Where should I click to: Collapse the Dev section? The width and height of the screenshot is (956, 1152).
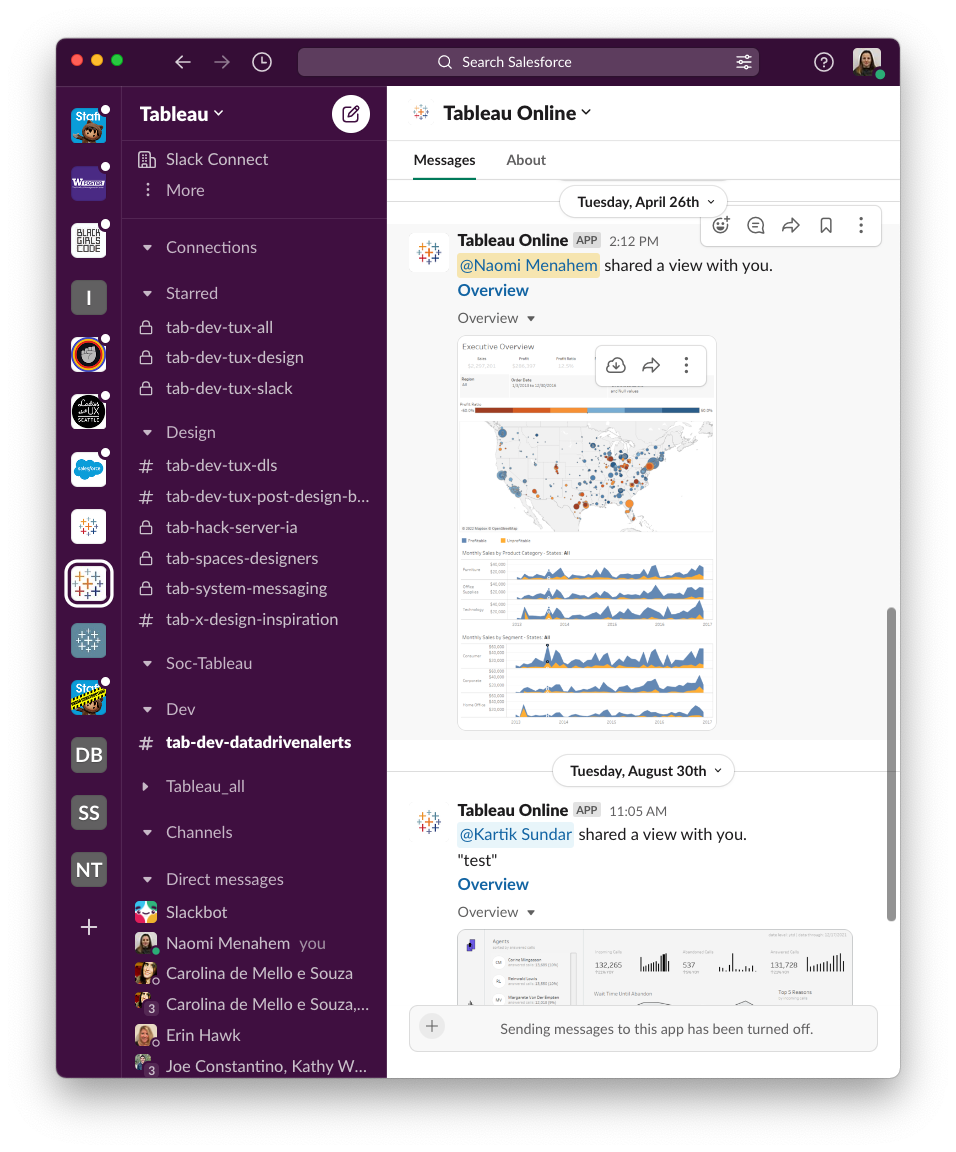147,710
